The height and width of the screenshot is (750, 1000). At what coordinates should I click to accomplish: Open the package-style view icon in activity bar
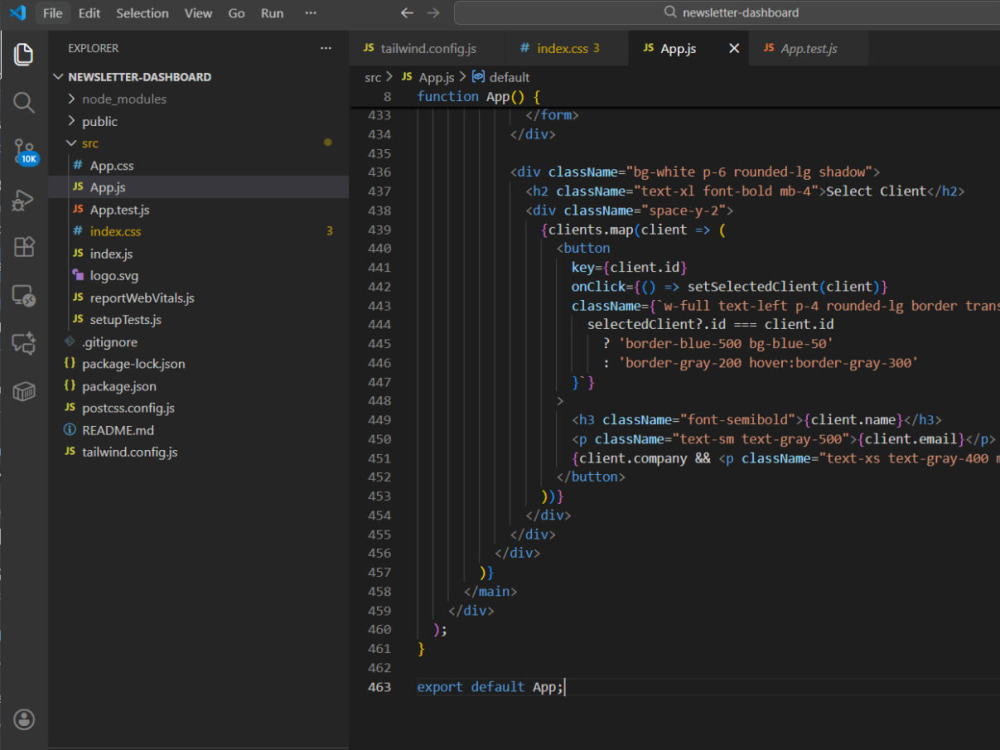point(24,391)
